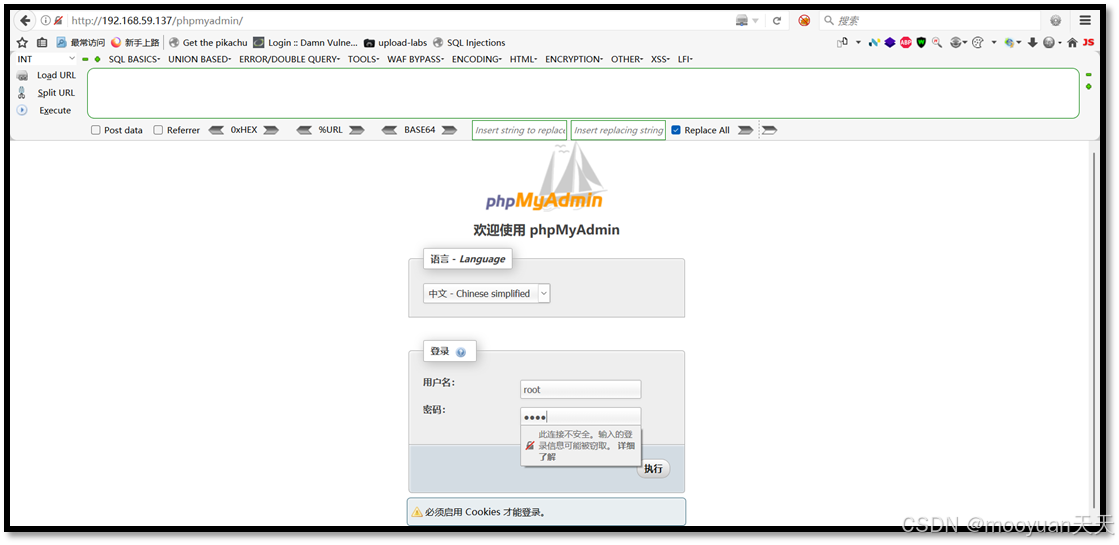This screenshot has height=545, width=1119.
Task: Open the Firefox hamburger menu
Action: pyautogui.click(x=1085, y=21)
